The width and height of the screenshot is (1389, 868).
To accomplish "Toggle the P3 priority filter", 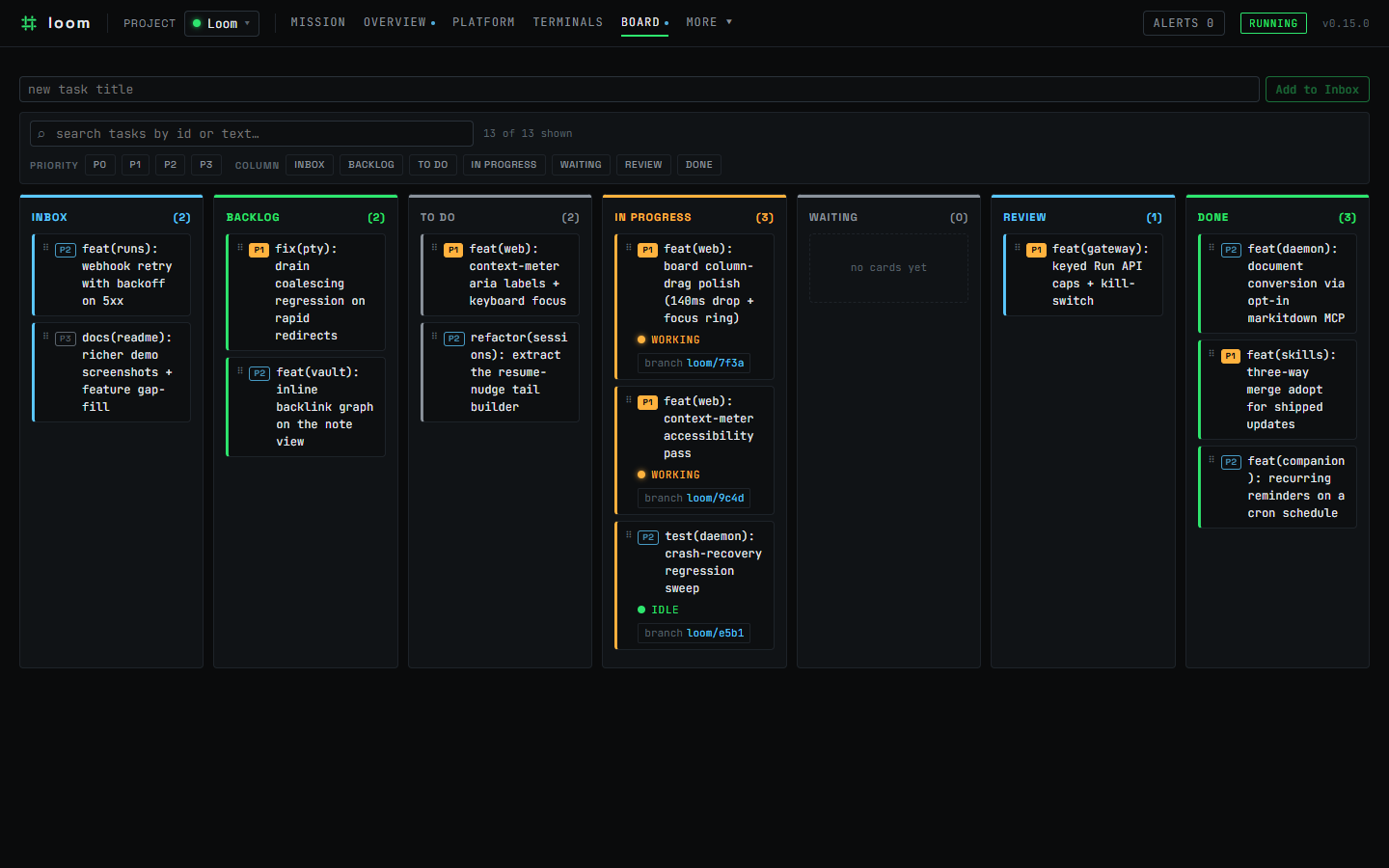I will [x=206, y=165].
